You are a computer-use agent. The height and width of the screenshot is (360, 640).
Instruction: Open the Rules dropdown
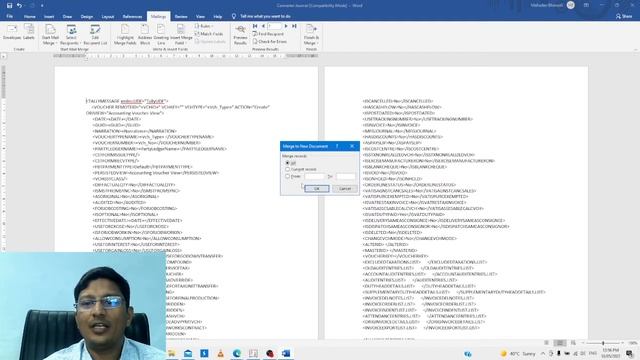click(x=204, y=26)
